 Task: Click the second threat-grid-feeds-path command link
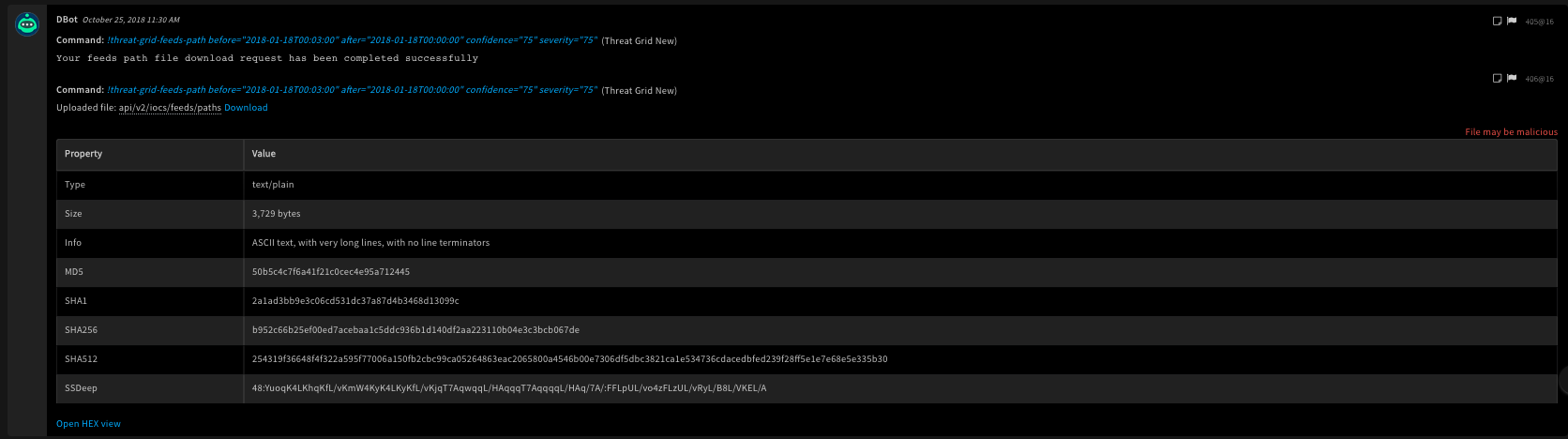coord(352,90)
